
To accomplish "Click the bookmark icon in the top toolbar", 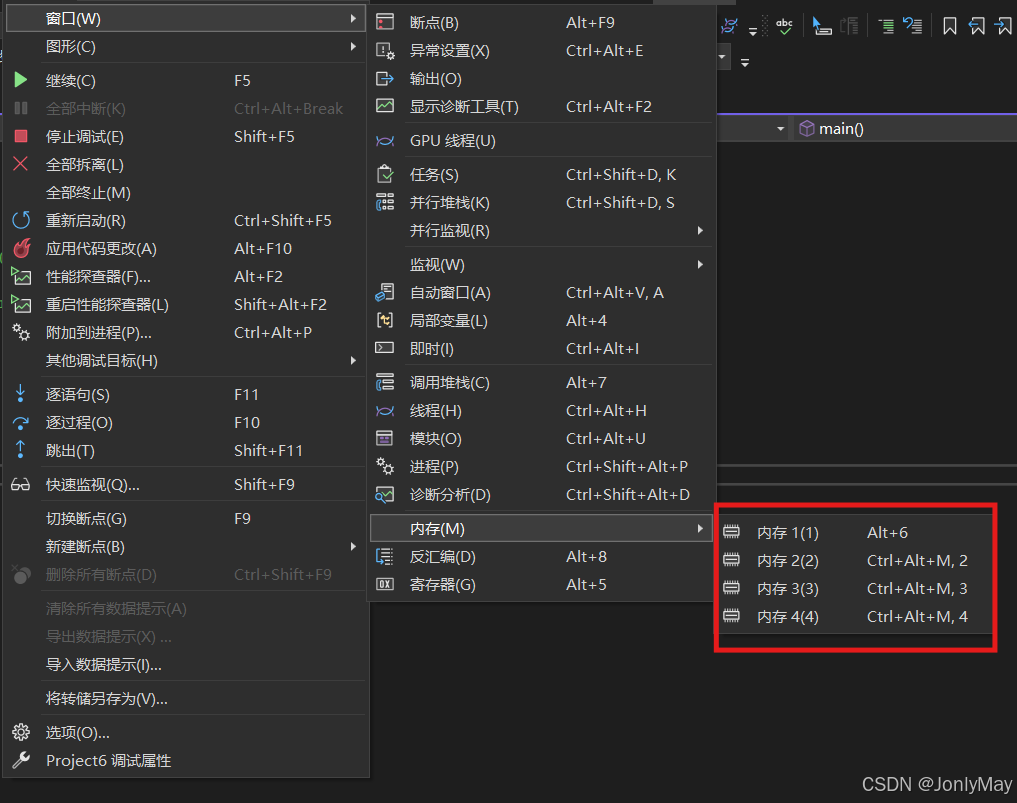I will 950,26.
